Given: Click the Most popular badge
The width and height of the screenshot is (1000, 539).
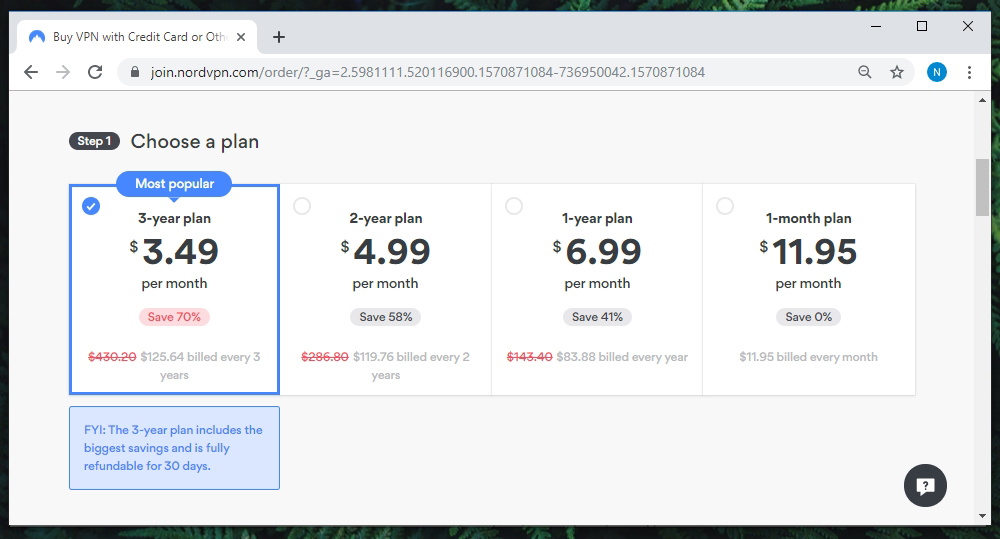Looking at the screenshot, I should (174, 184).
